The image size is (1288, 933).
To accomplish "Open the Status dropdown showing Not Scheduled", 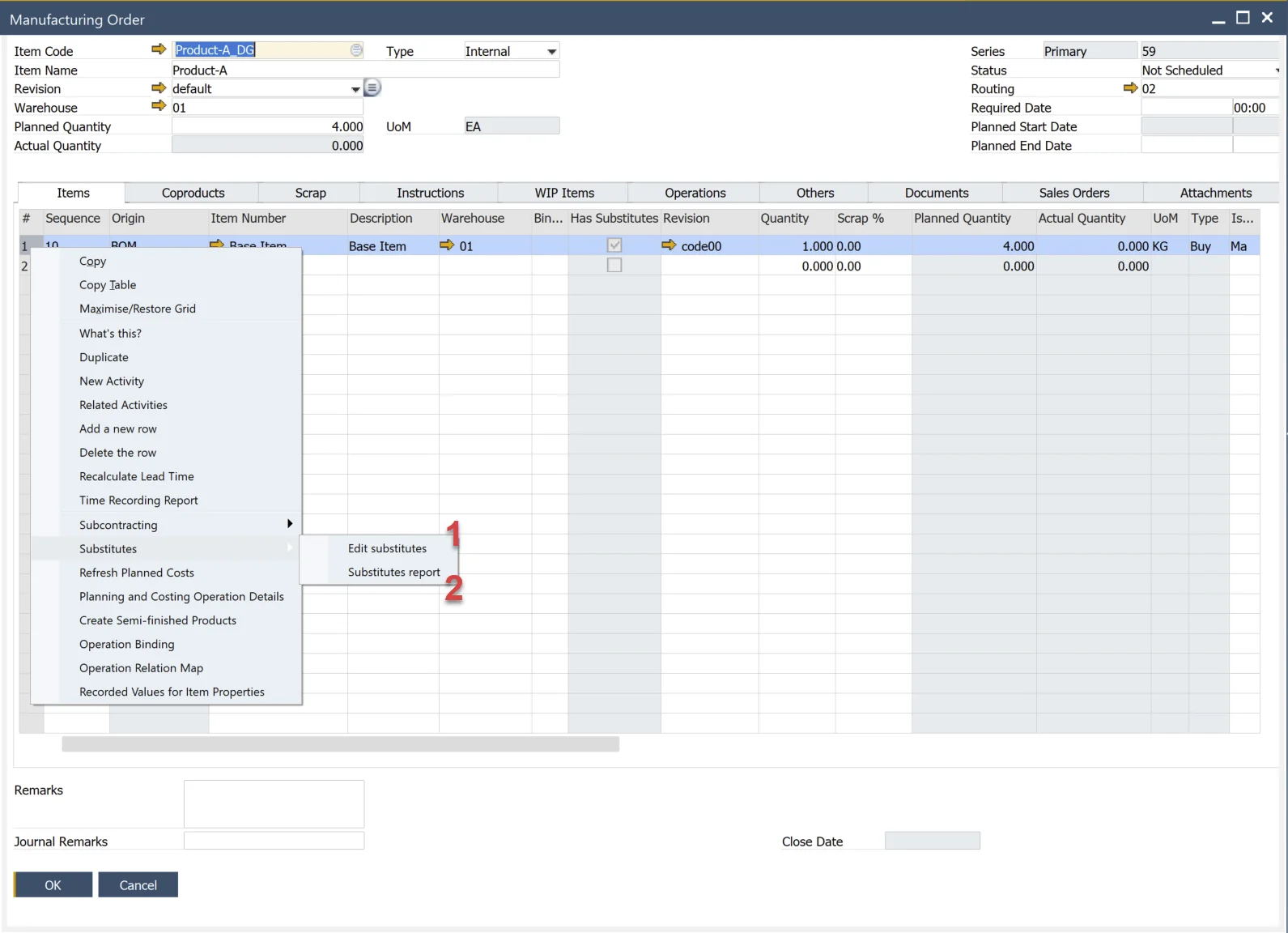I will tap(1277, 70).
